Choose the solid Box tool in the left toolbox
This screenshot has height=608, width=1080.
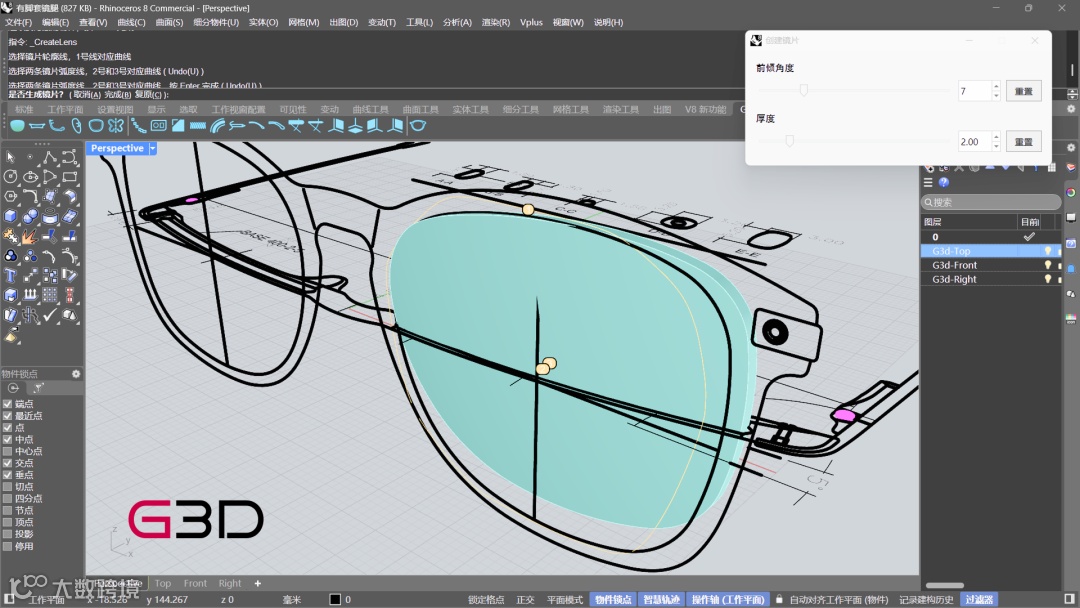pyautogui.click(x=11, y=216)
